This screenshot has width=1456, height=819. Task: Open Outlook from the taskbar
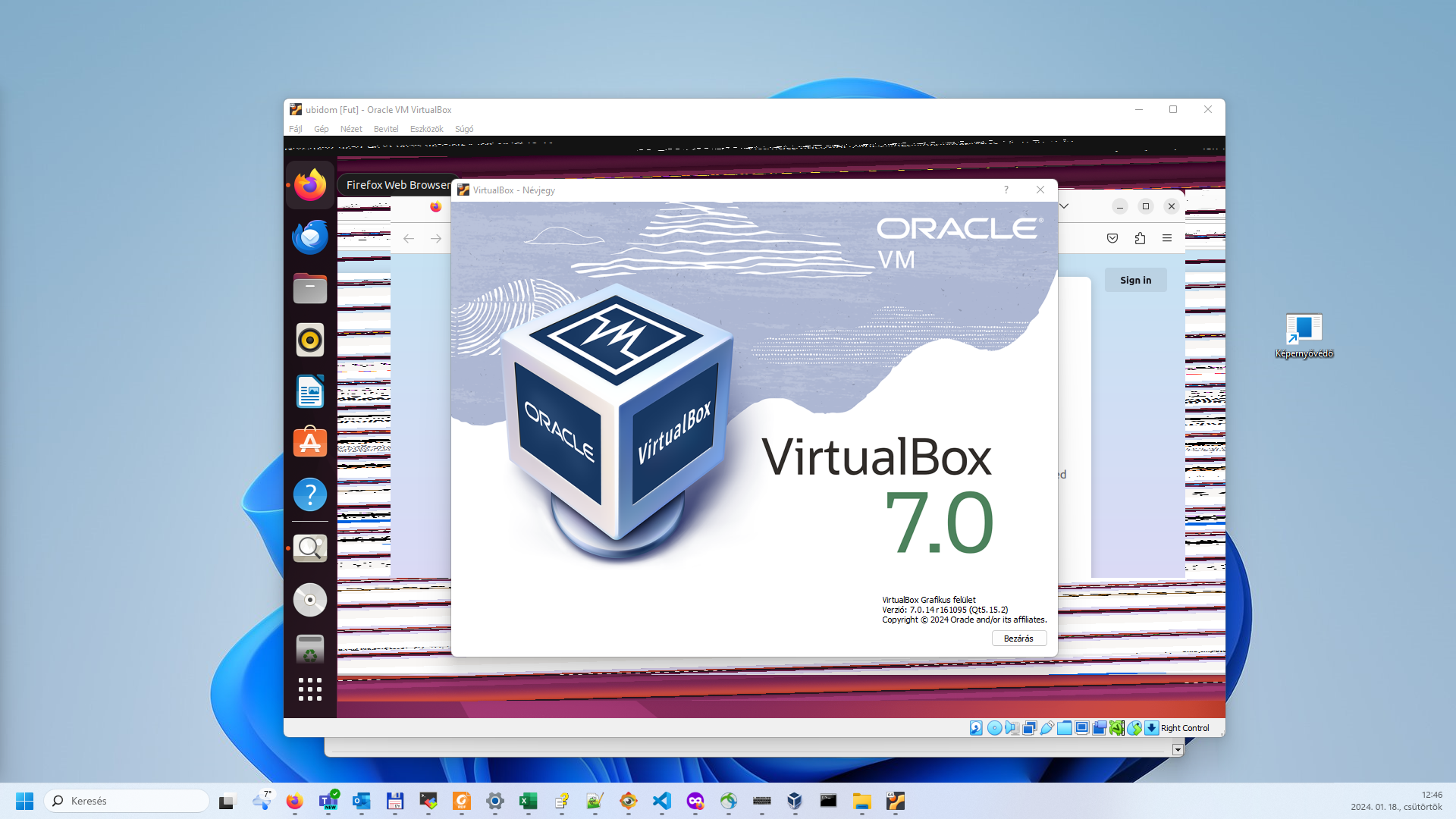coord(361,801)
